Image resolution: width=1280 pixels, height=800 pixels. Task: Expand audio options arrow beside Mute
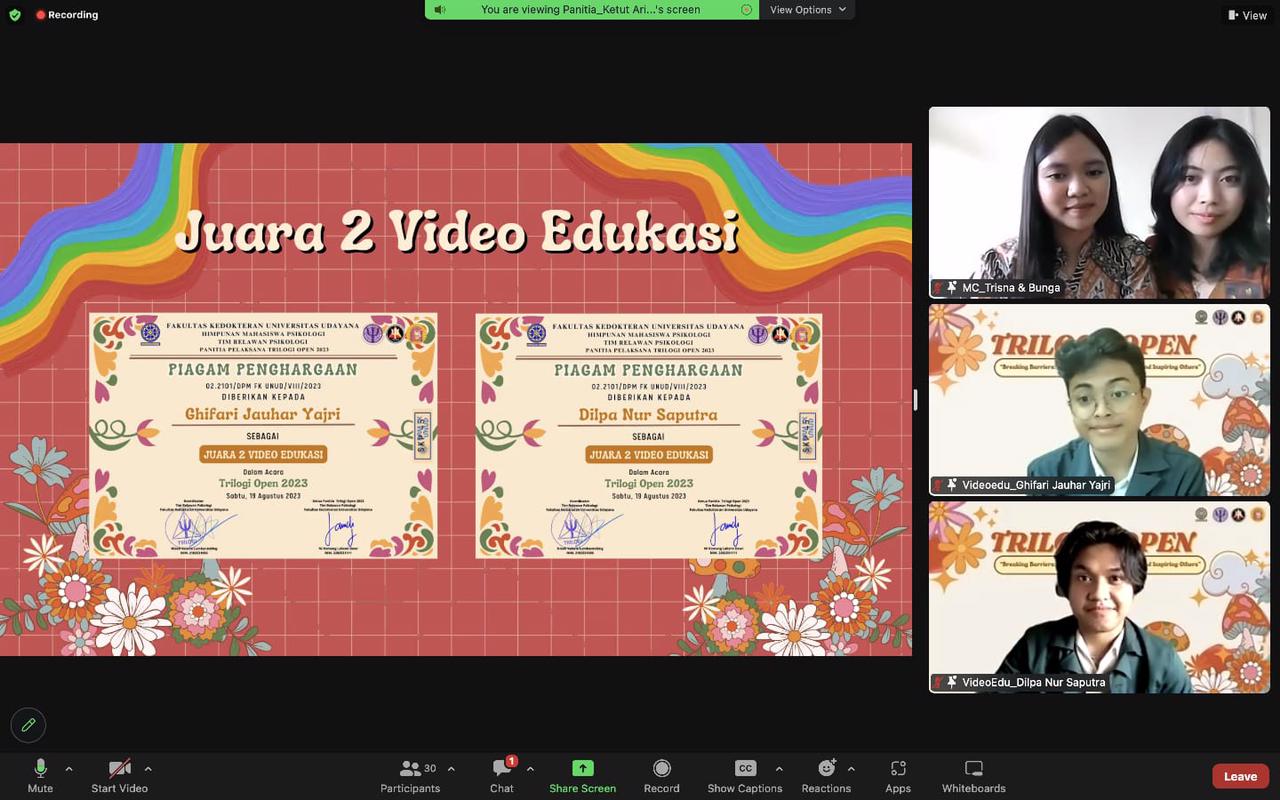pyautogui.click(x=69, y=769)
